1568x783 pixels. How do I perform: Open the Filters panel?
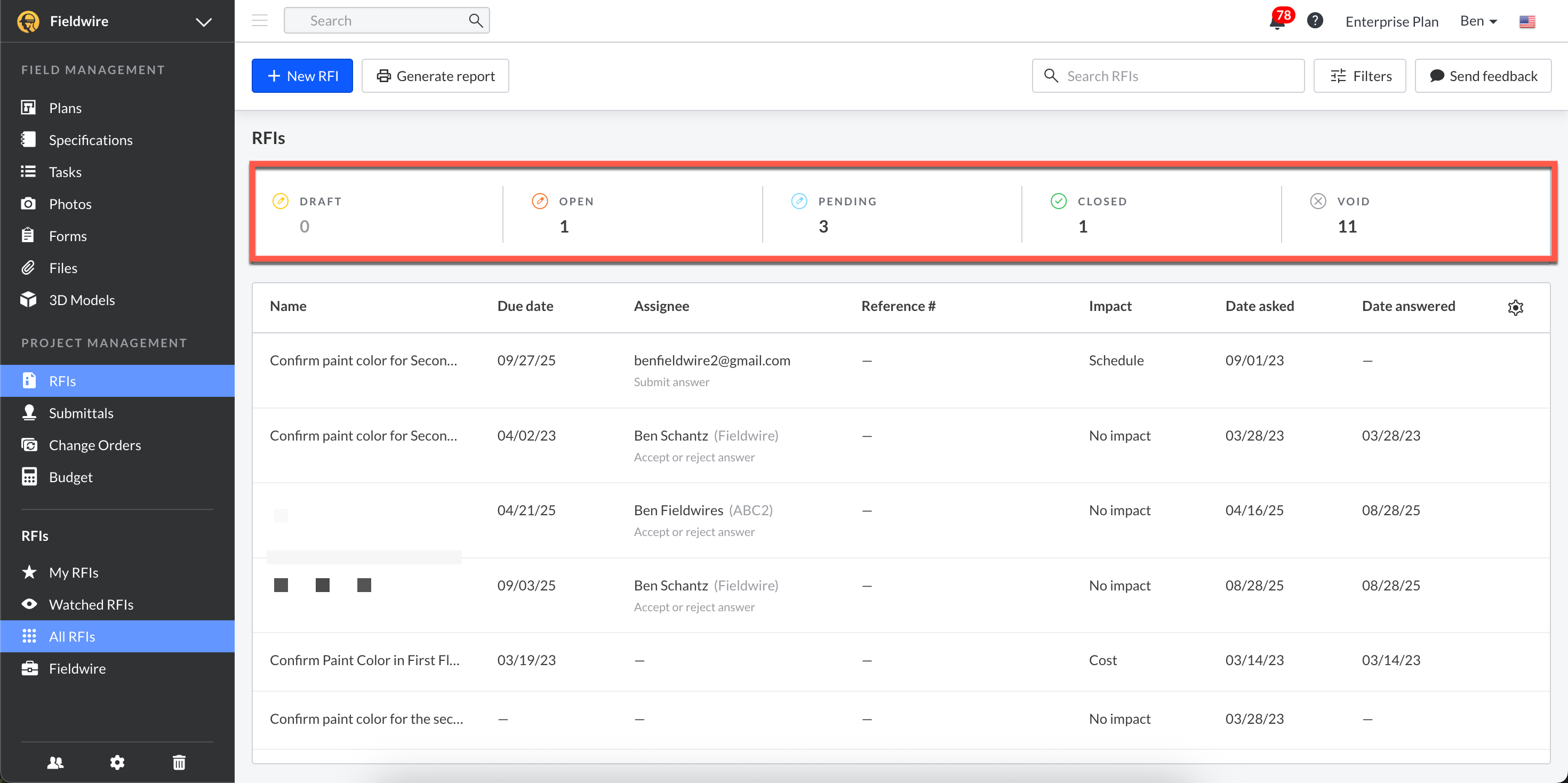pos(1359,76)
